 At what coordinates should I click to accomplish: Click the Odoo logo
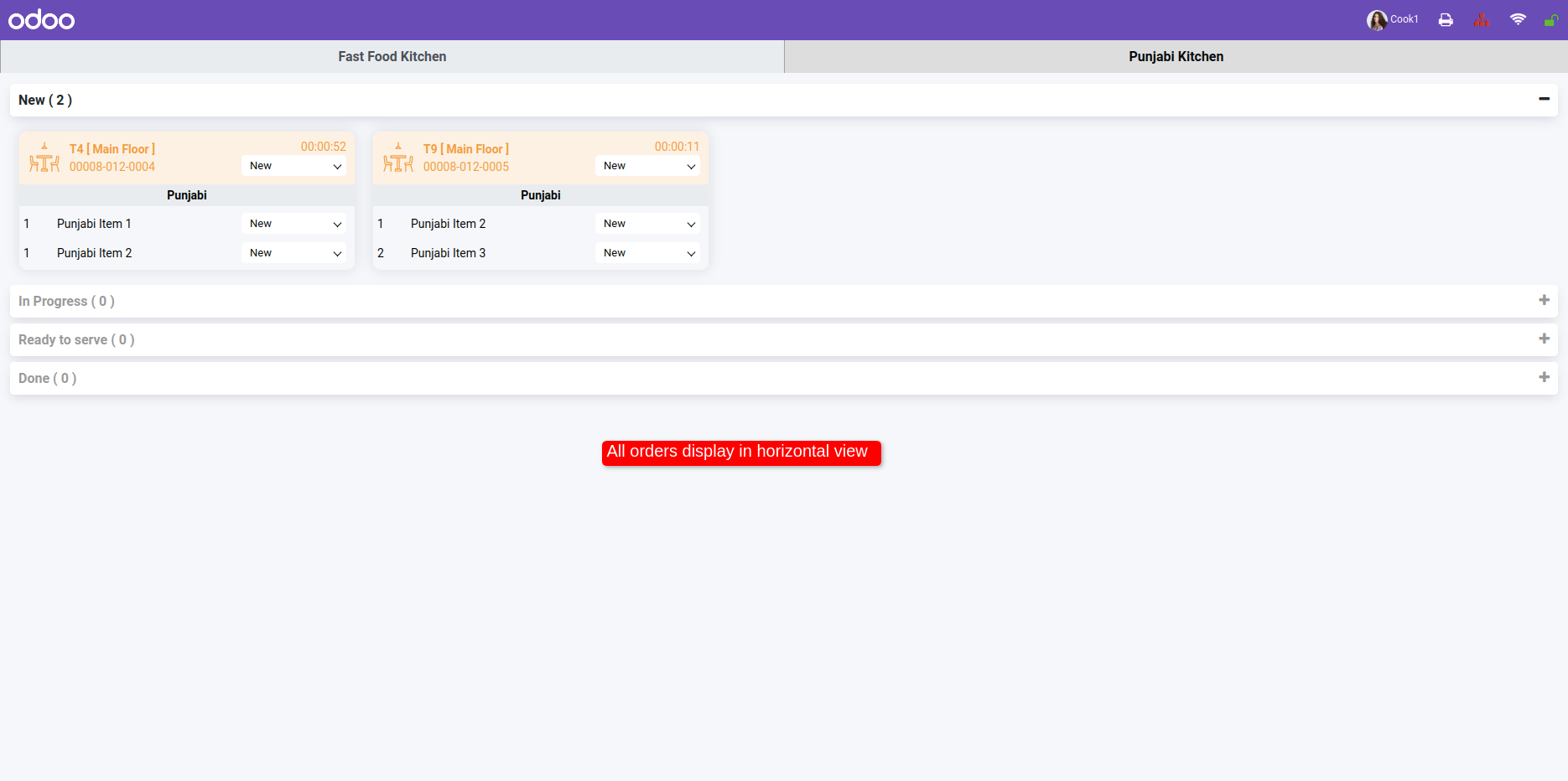(41, 19)
